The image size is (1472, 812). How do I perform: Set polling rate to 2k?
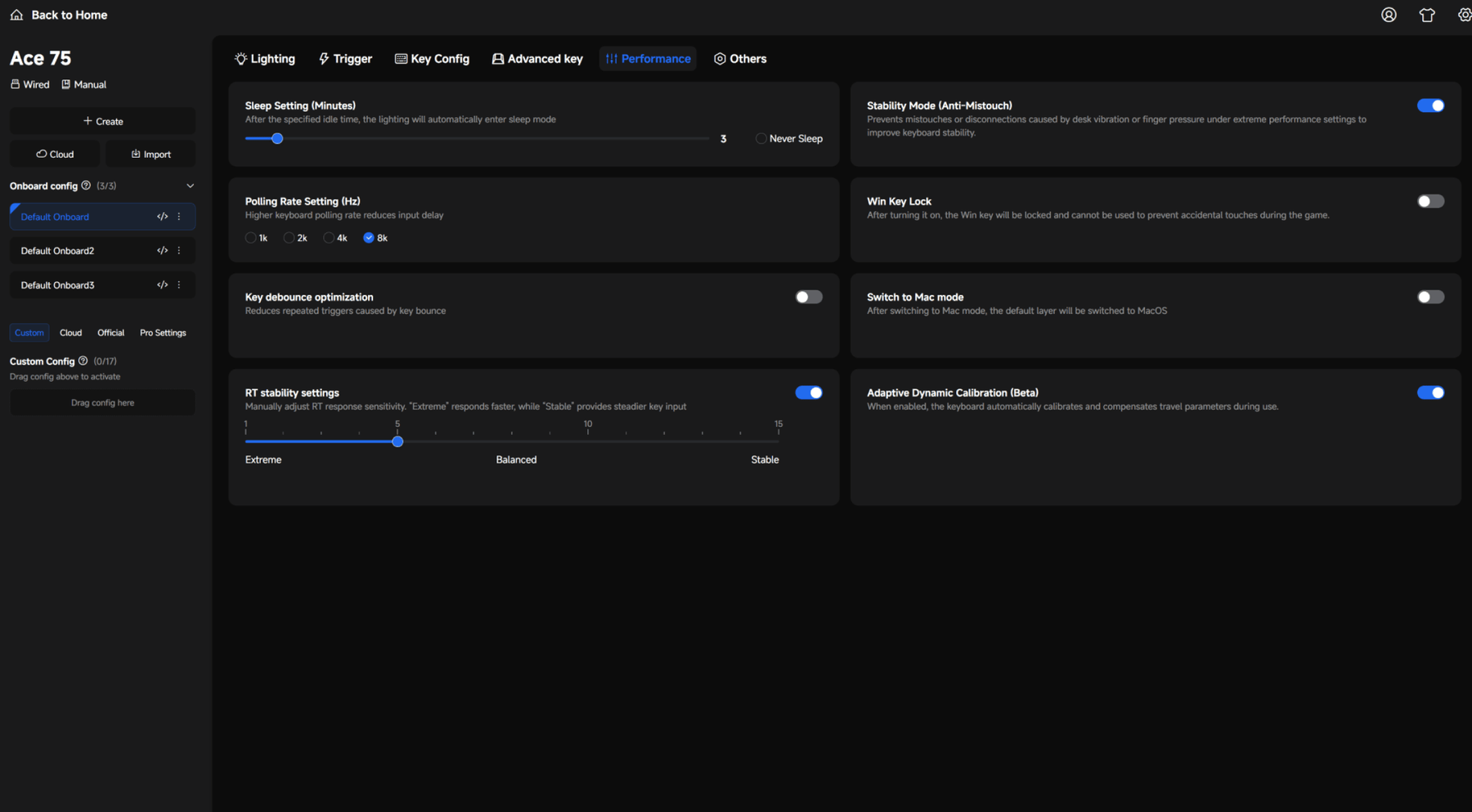click(289, 238)
